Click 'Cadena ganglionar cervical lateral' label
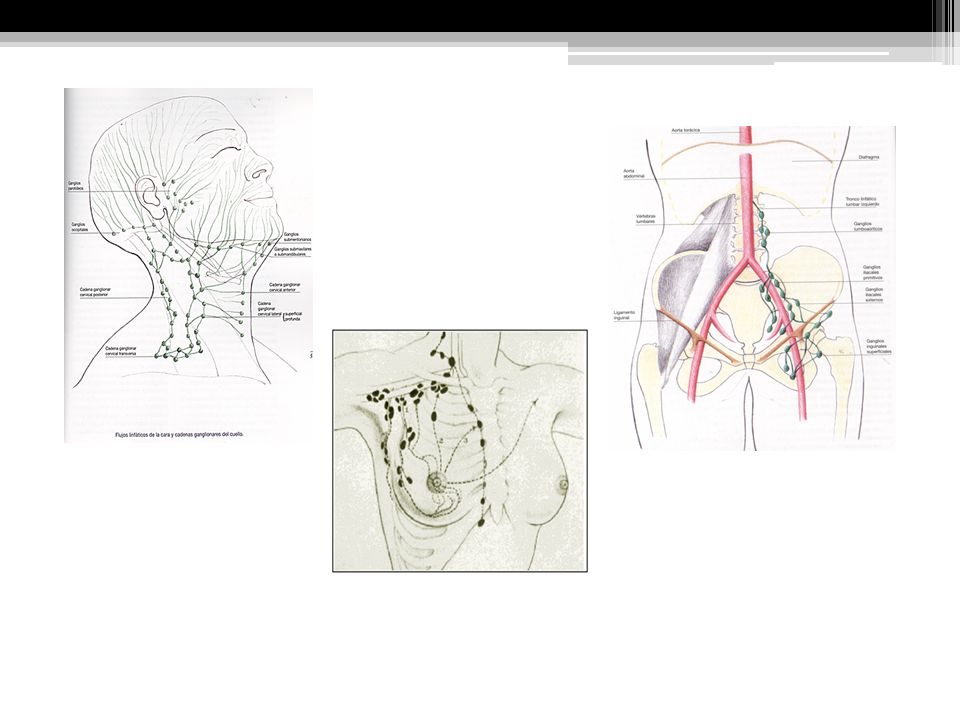This screenshot has width=960, height=720. [270, 308]
